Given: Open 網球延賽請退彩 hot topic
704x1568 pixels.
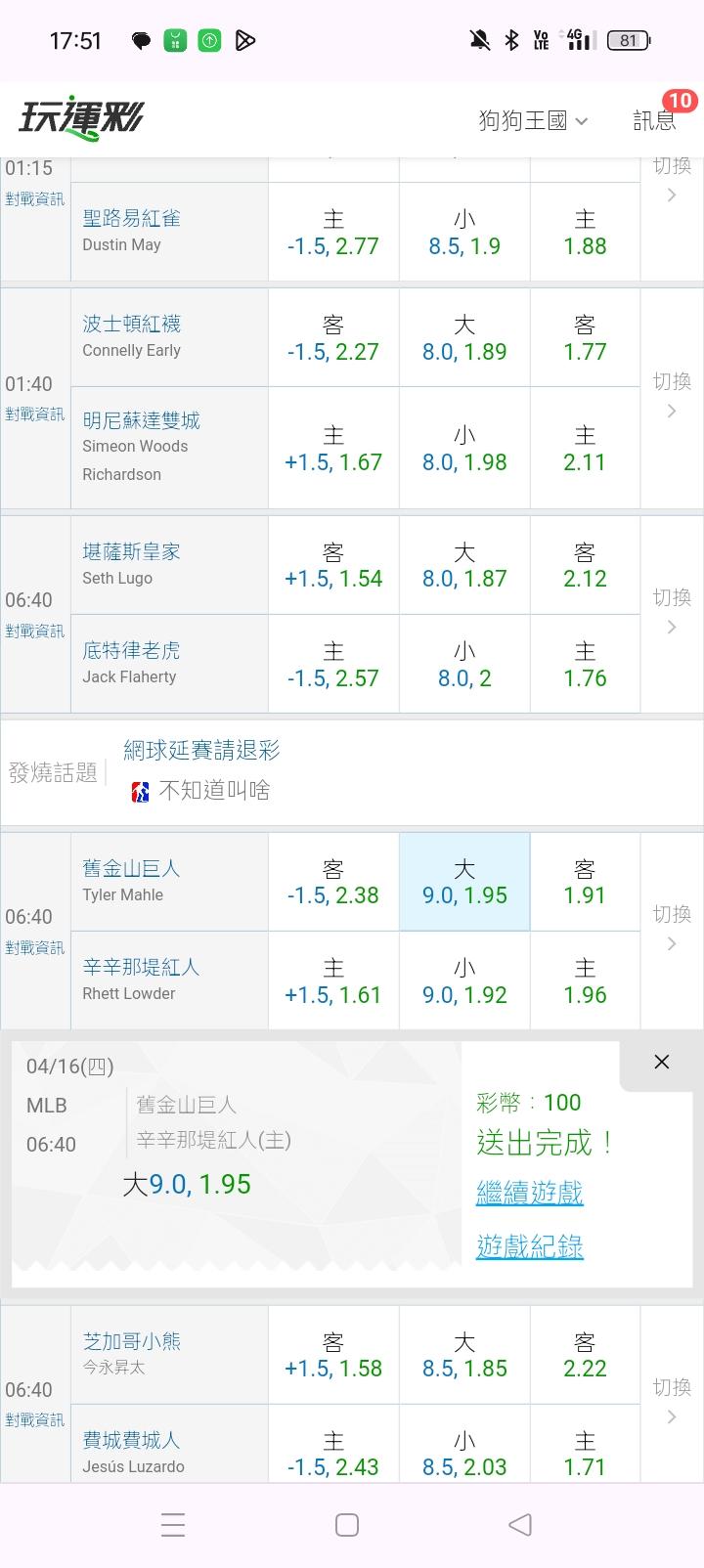Looking at the screenshot, I should pyautogui.click(x=201, y=750).
